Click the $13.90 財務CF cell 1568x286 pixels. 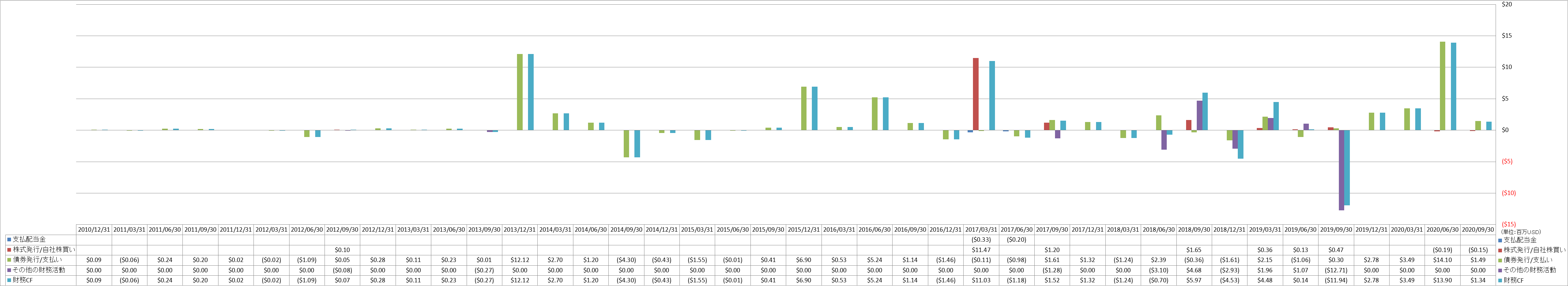pos(1442,281)
